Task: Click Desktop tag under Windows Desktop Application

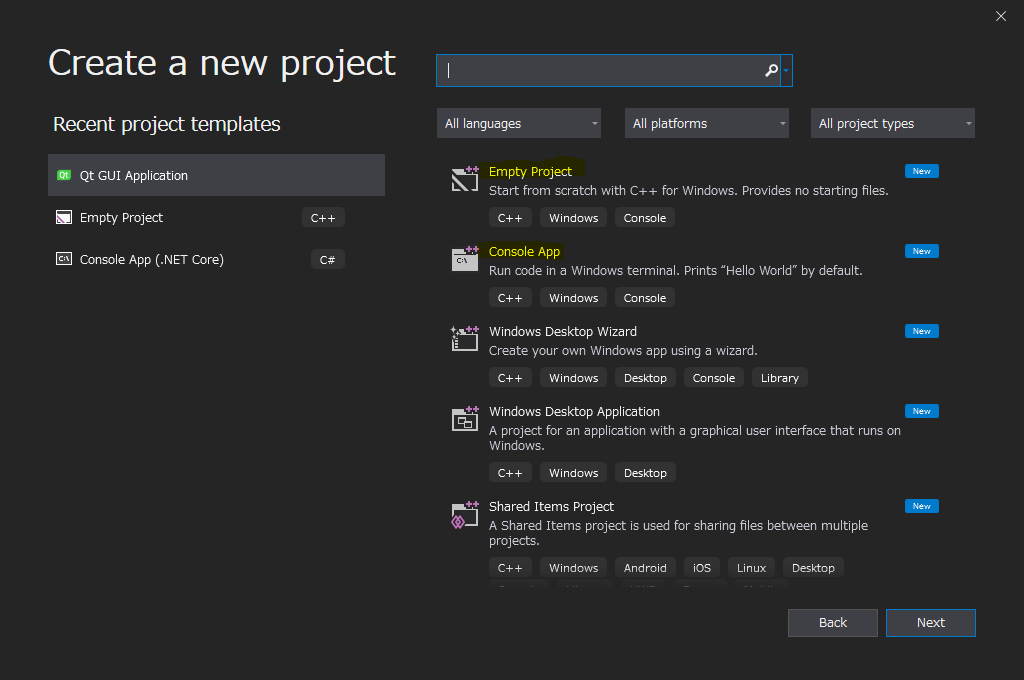Action: tap(645, 473)
